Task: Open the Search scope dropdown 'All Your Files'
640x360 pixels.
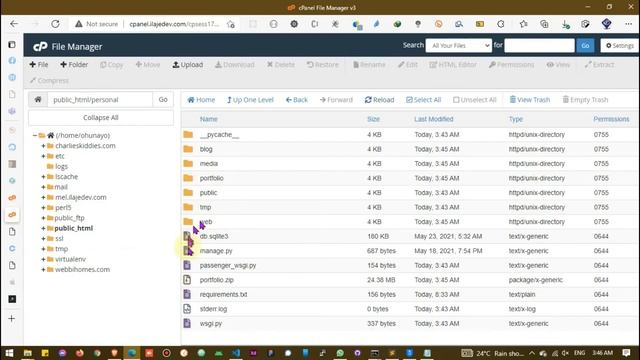Action: coord(458,45)
